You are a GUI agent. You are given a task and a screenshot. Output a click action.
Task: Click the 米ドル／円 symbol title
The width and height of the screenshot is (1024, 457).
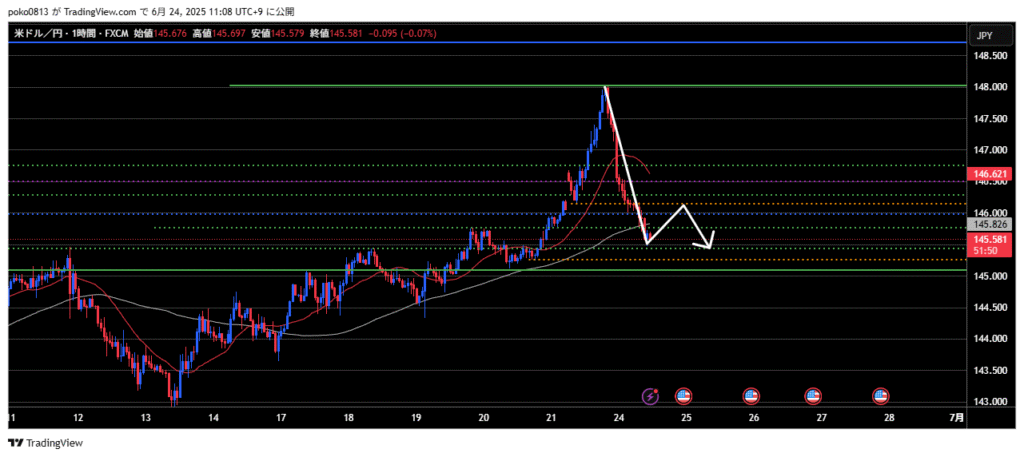point(40,34)
